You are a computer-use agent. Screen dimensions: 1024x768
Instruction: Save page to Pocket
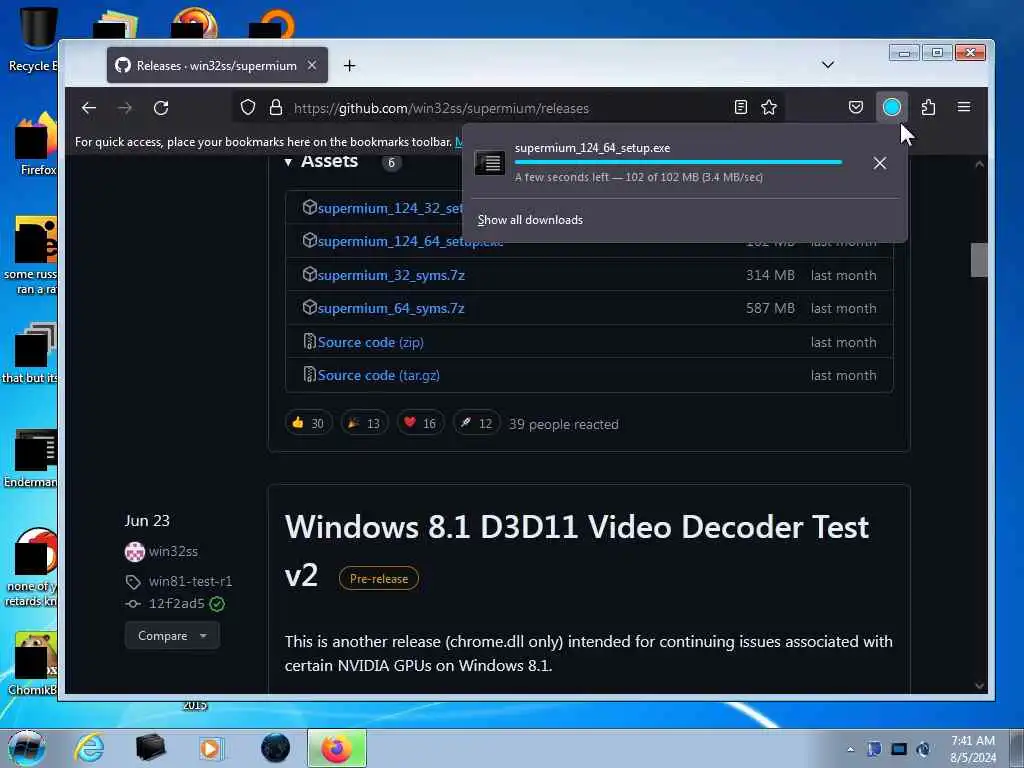pos(856,107)
